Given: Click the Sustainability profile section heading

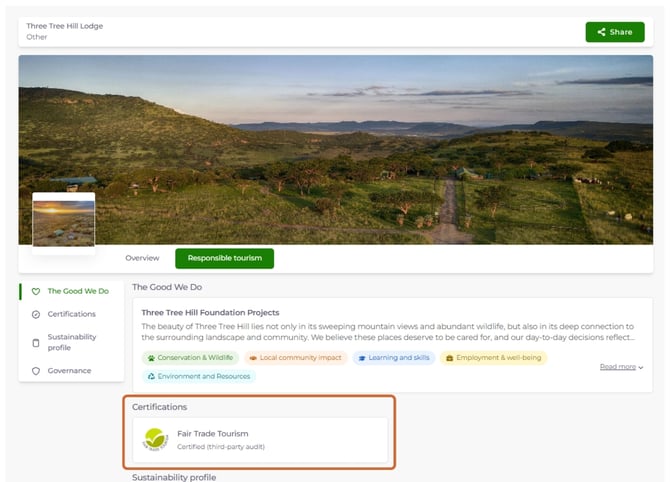Looking at the screenshot, I should [174, 477].
